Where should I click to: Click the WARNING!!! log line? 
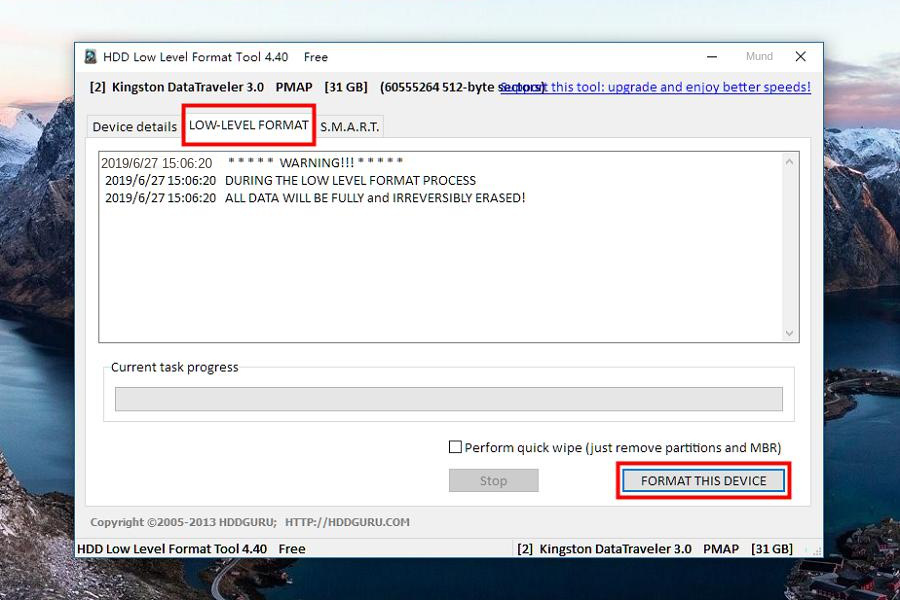pyautogui.click(x=252, y=162)
